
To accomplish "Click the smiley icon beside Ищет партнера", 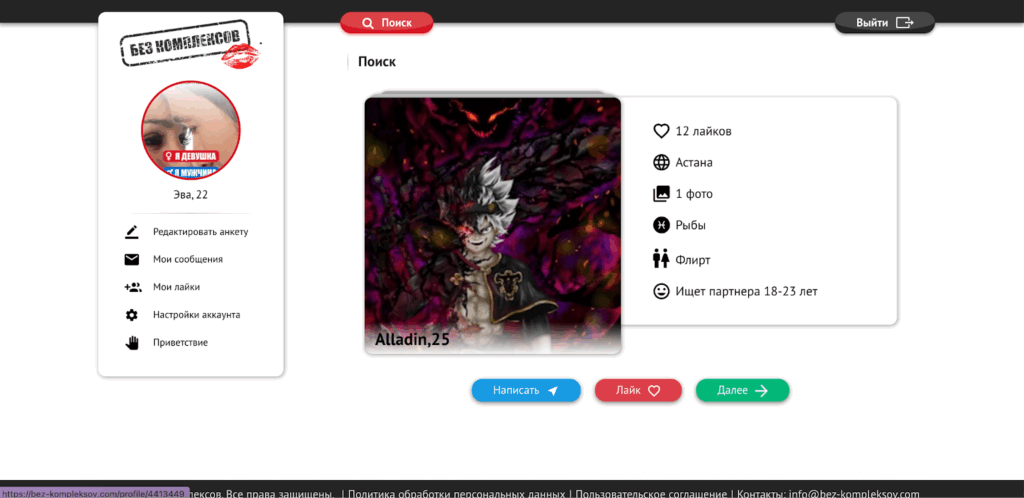I will pyautogui.click(x=660, y=291).
